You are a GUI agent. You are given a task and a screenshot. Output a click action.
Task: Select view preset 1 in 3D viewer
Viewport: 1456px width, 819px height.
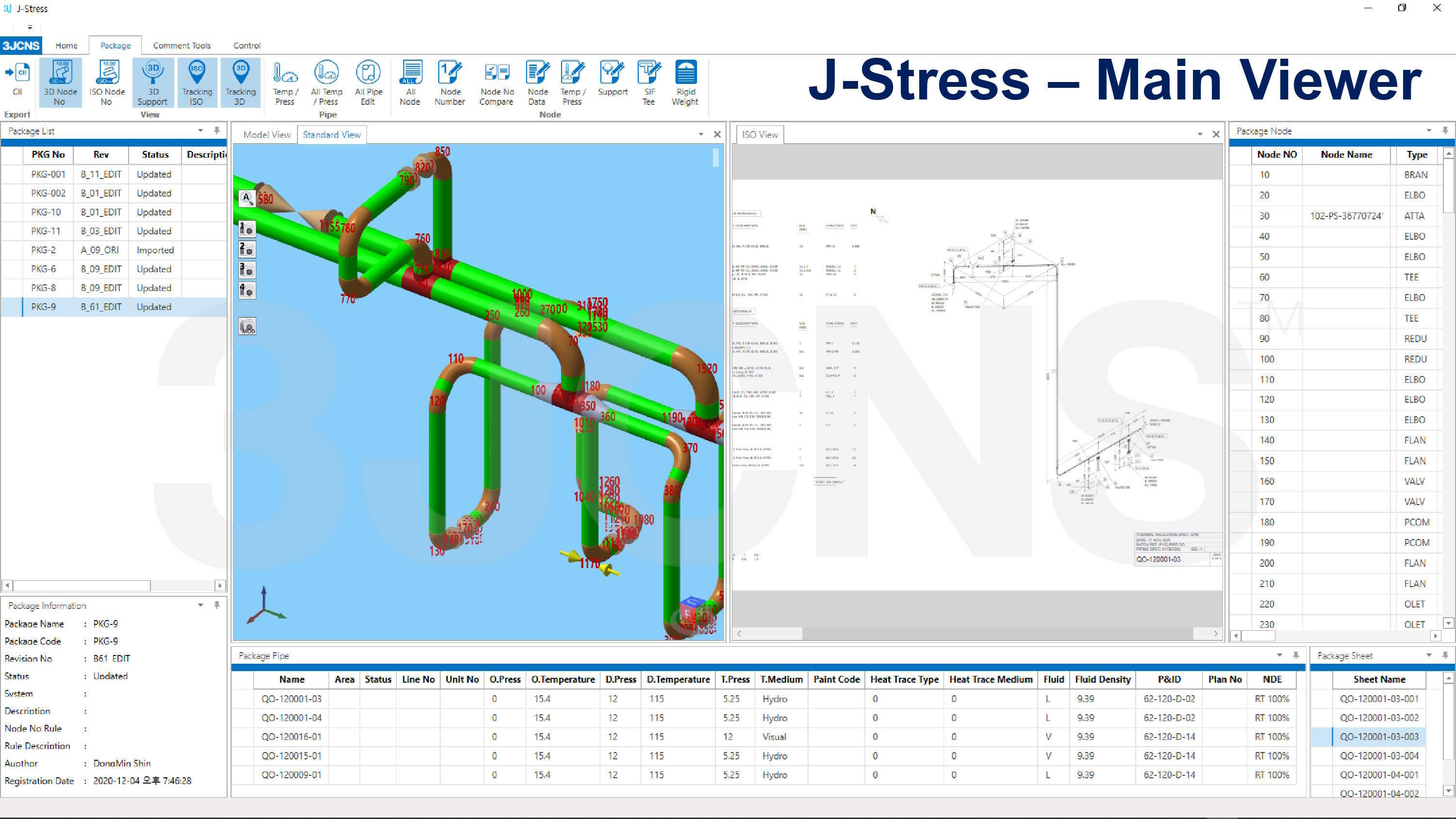tap(247, 229)
